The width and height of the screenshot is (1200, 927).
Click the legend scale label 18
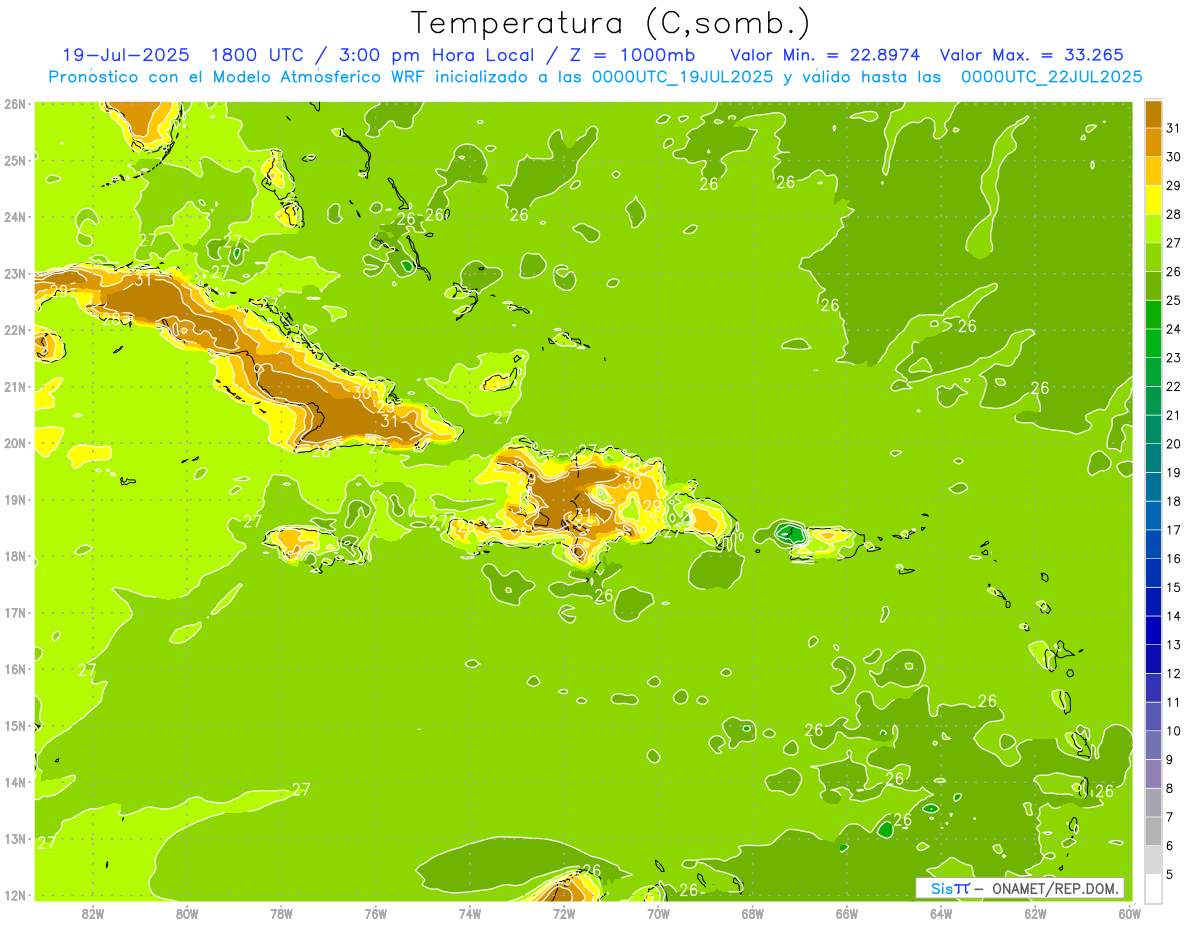(x=1173, y=501)
